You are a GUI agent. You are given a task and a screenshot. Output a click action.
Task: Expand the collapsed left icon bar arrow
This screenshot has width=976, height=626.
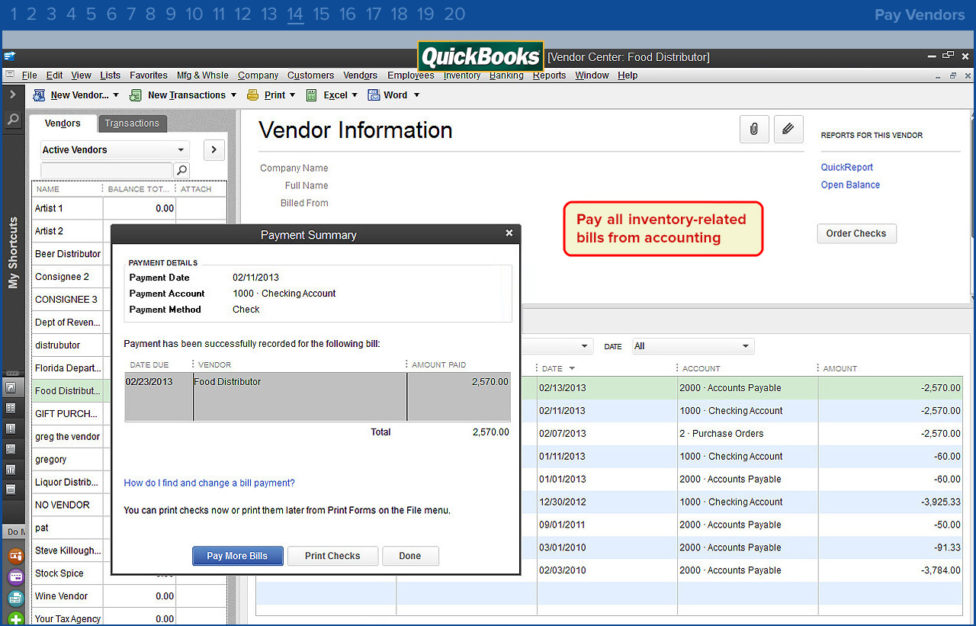coord(12,95)
